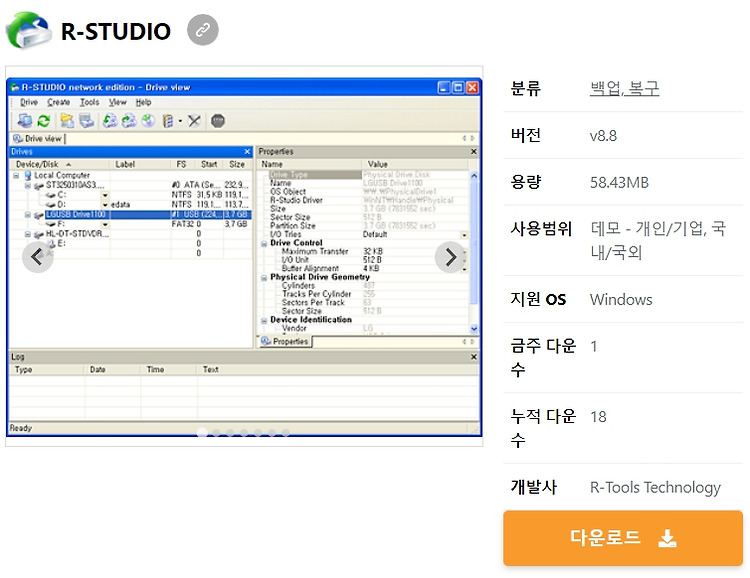This screenshot has width=750, height=578.
Task: Close the Drives panel with its X
Action: point(247,152)
